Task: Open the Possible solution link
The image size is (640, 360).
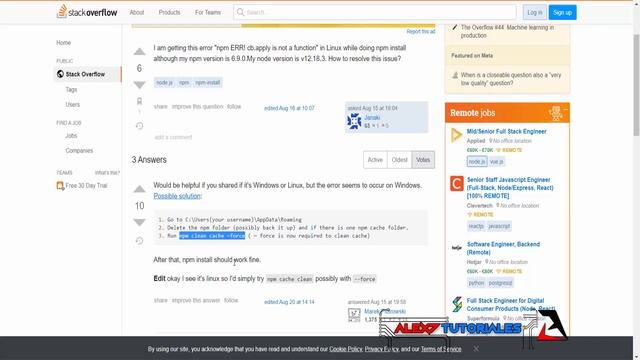Action: coord(177,196)
